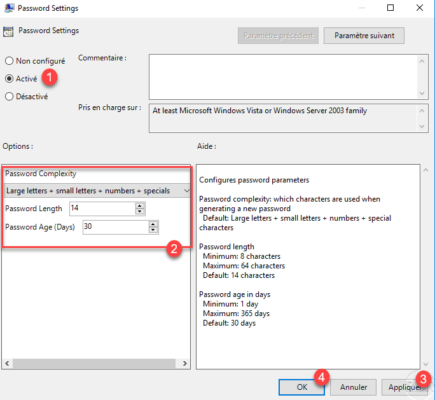Click the 'At least Microsoft Windows Vista' text

point(260,111)
